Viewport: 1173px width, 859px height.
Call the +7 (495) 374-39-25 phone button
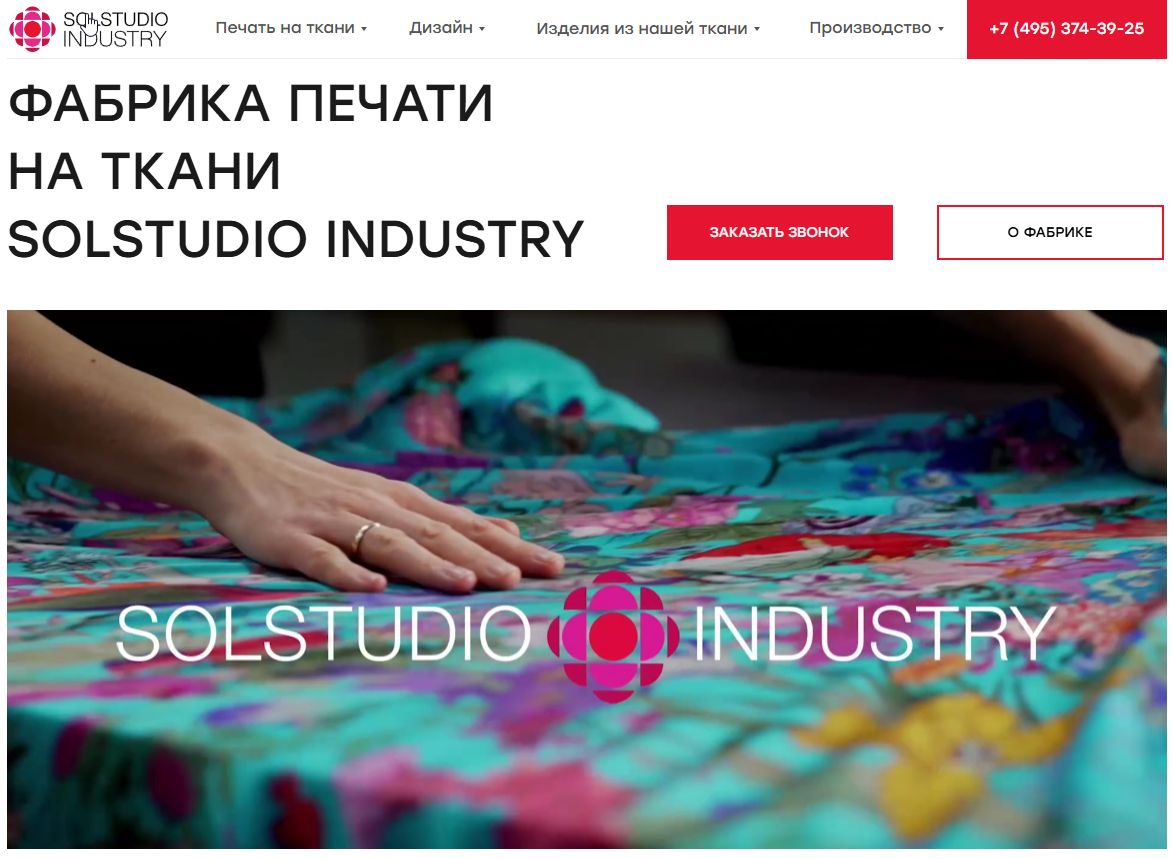coord(1067,29)
